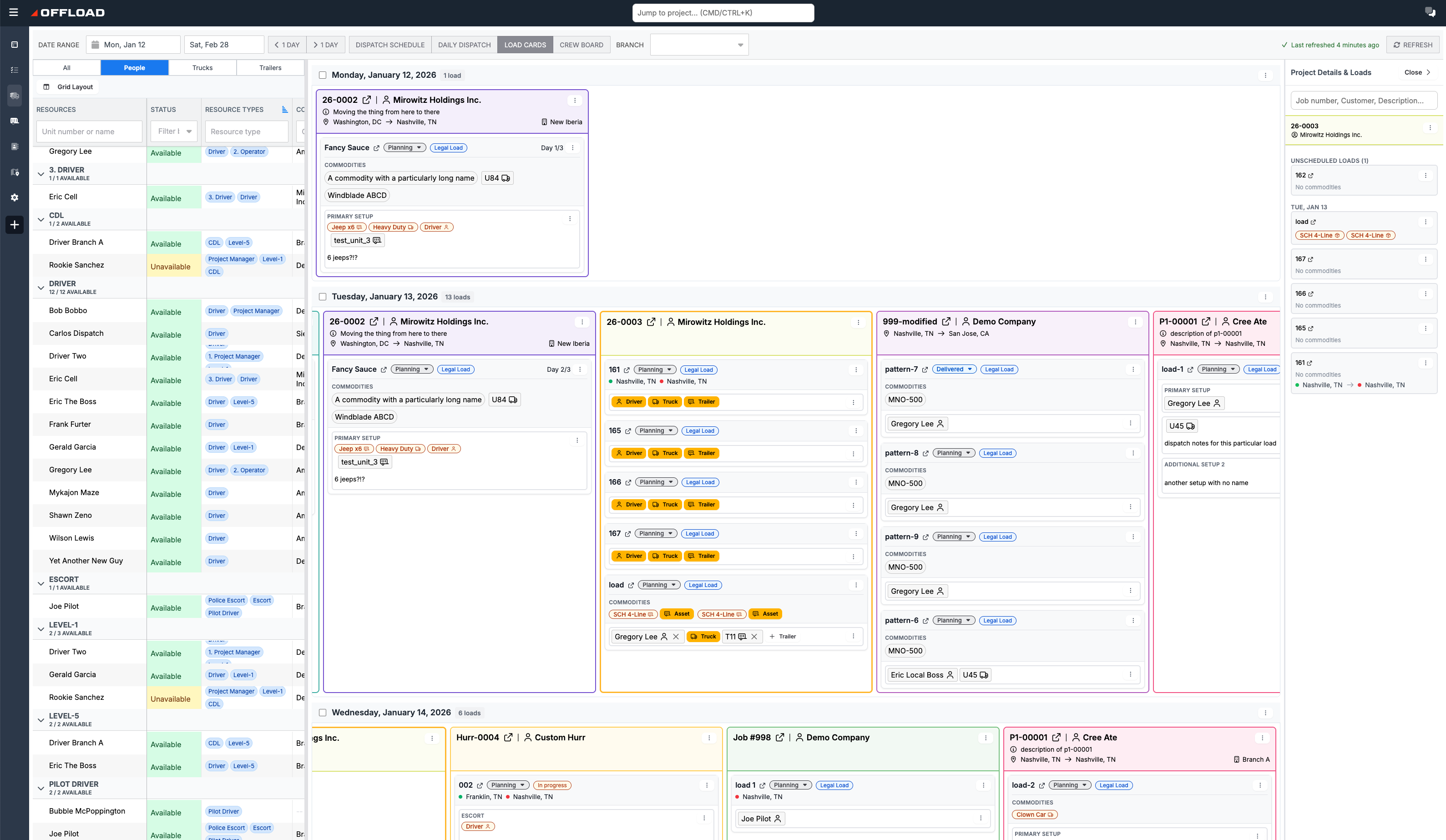
Task: Open external link for unscheduled load 162
Action: click(1310, 176)
